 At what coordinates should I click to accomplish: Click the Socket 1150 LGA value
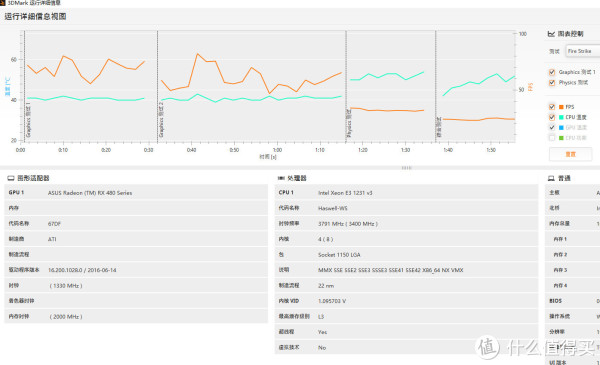(x=339, y=254)
